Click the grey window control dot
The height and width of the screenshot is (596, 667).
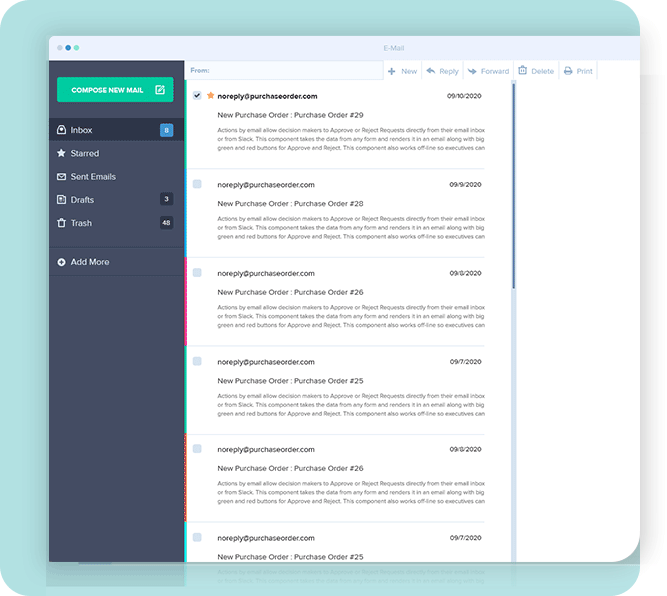point(60,48)
